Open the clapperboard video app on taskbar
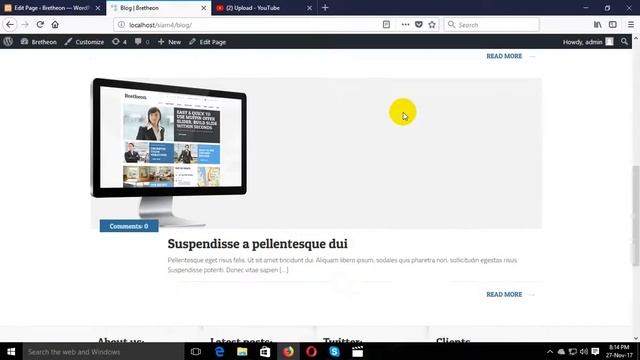 358,351
